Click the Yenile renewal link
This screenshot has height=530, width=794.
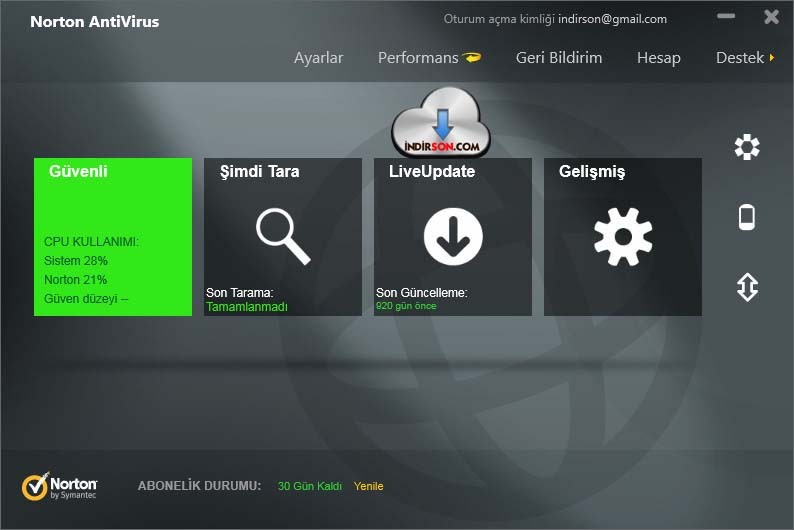pos(369,486)
